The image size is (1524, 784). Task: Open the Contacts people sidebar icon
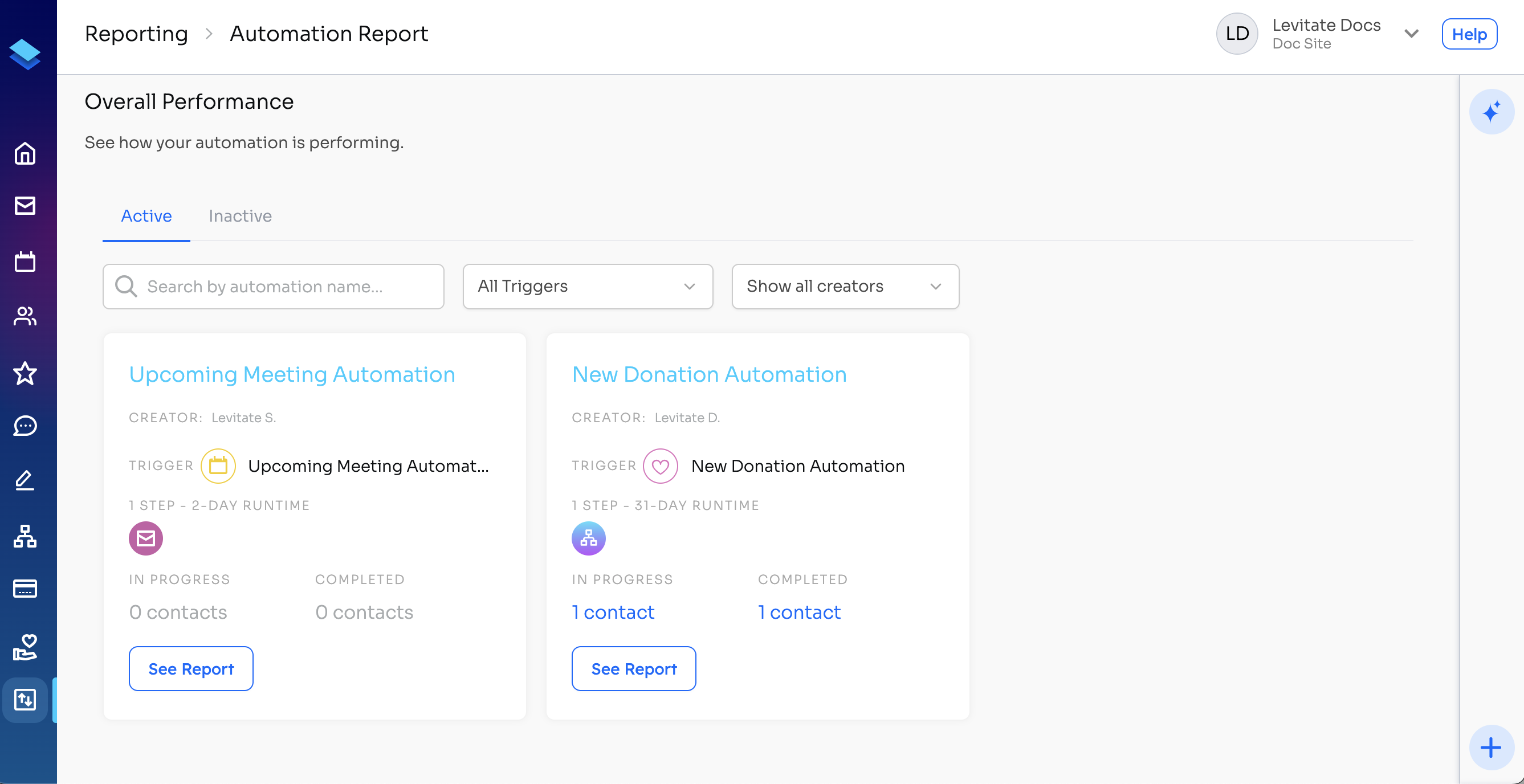[25, 316]
